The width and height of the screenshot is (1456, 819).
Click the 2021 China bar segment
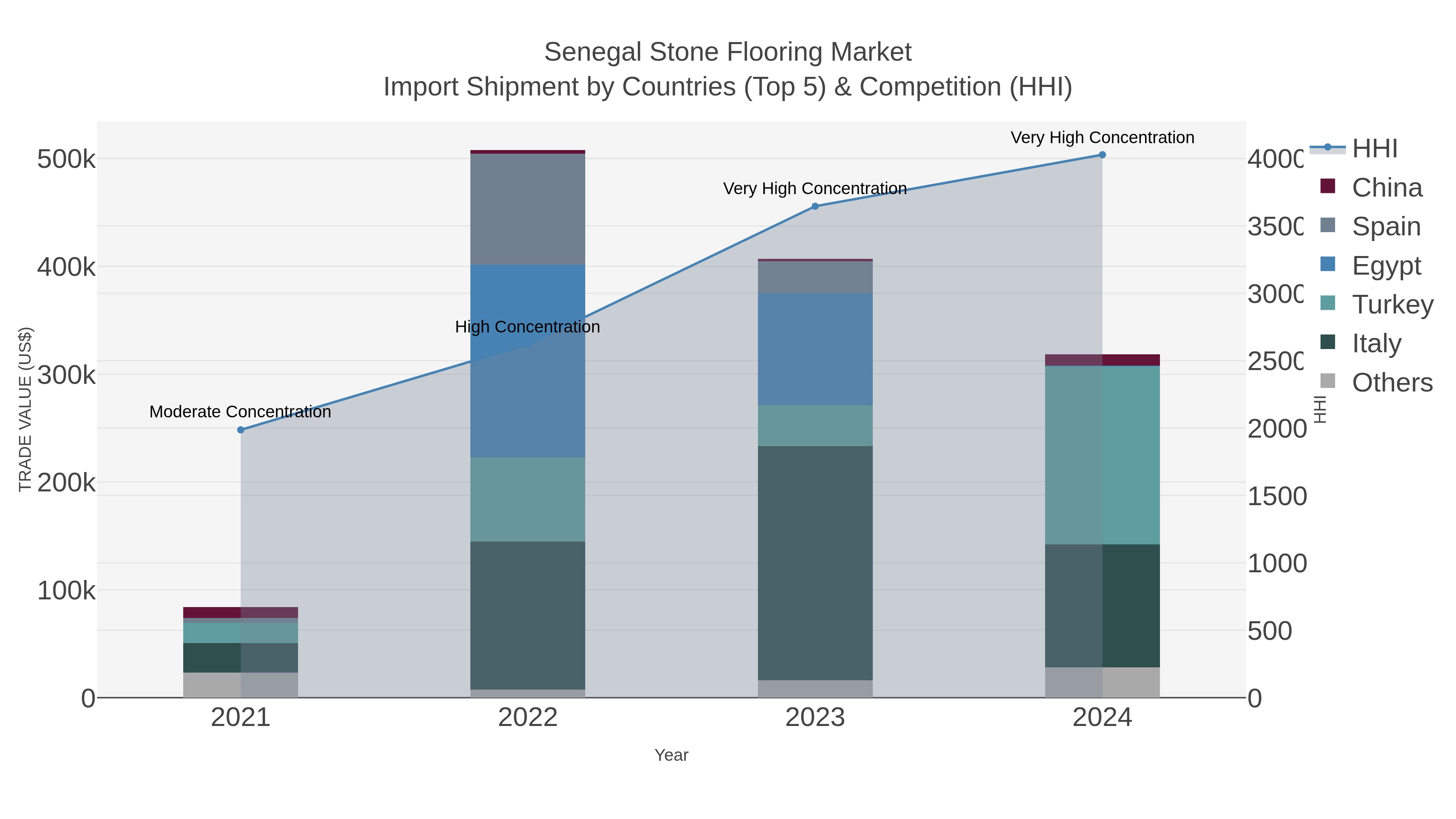pos(241,613)
